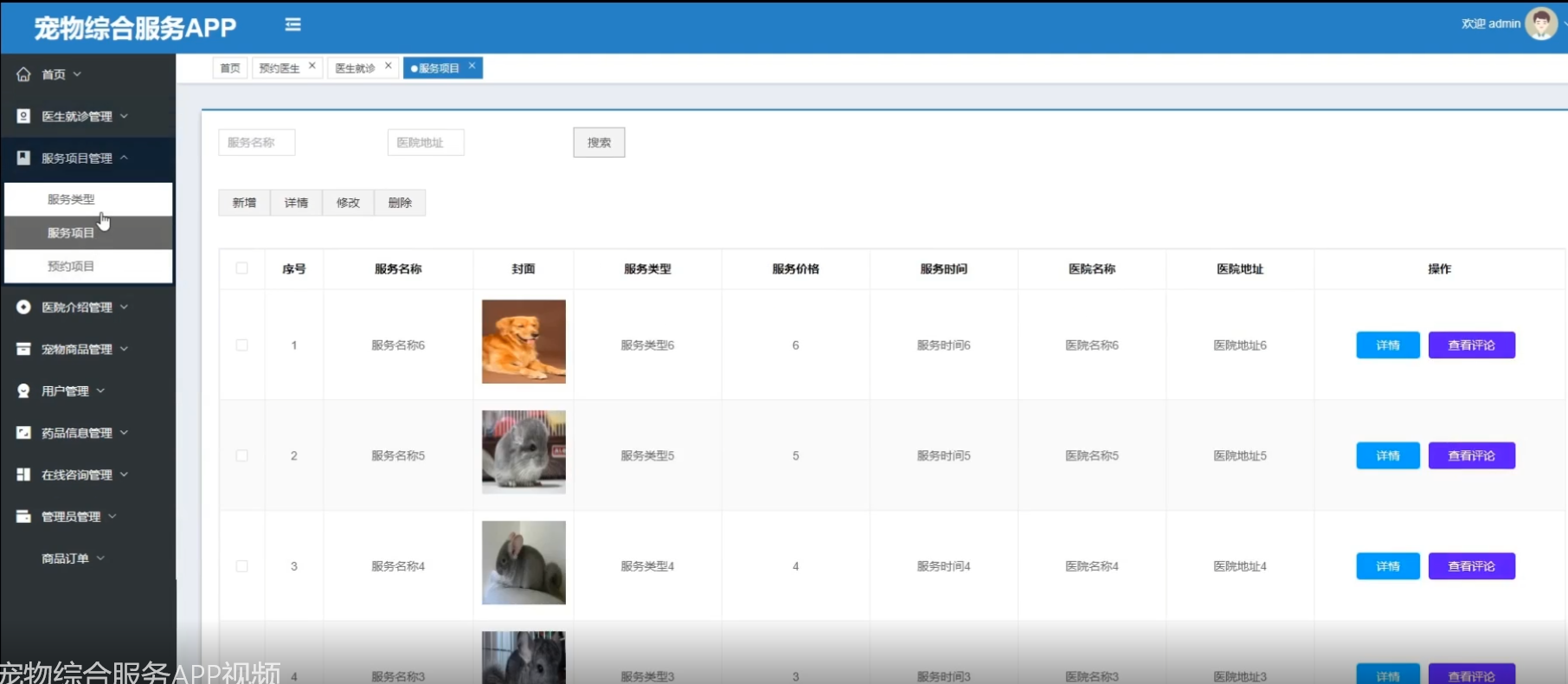
Task: Click the 删除 delete button
Action: point(400,203)
